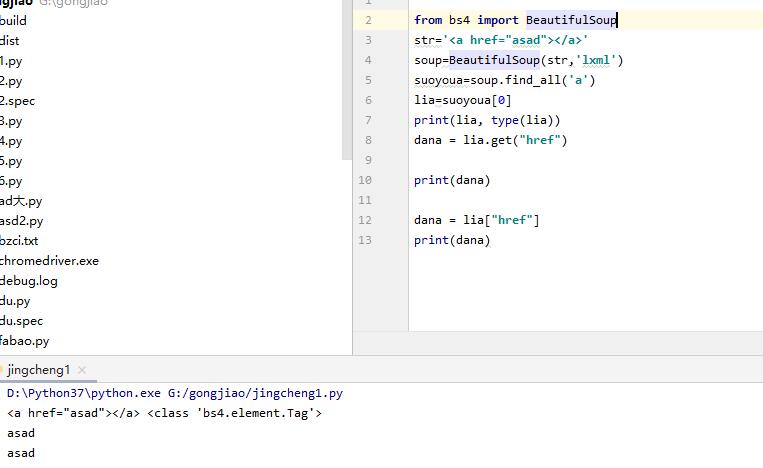The height and width of the screenshot is (468, 763).
Task: Place cursor on lia.get("href") line
Action: [x=490, y=140]
